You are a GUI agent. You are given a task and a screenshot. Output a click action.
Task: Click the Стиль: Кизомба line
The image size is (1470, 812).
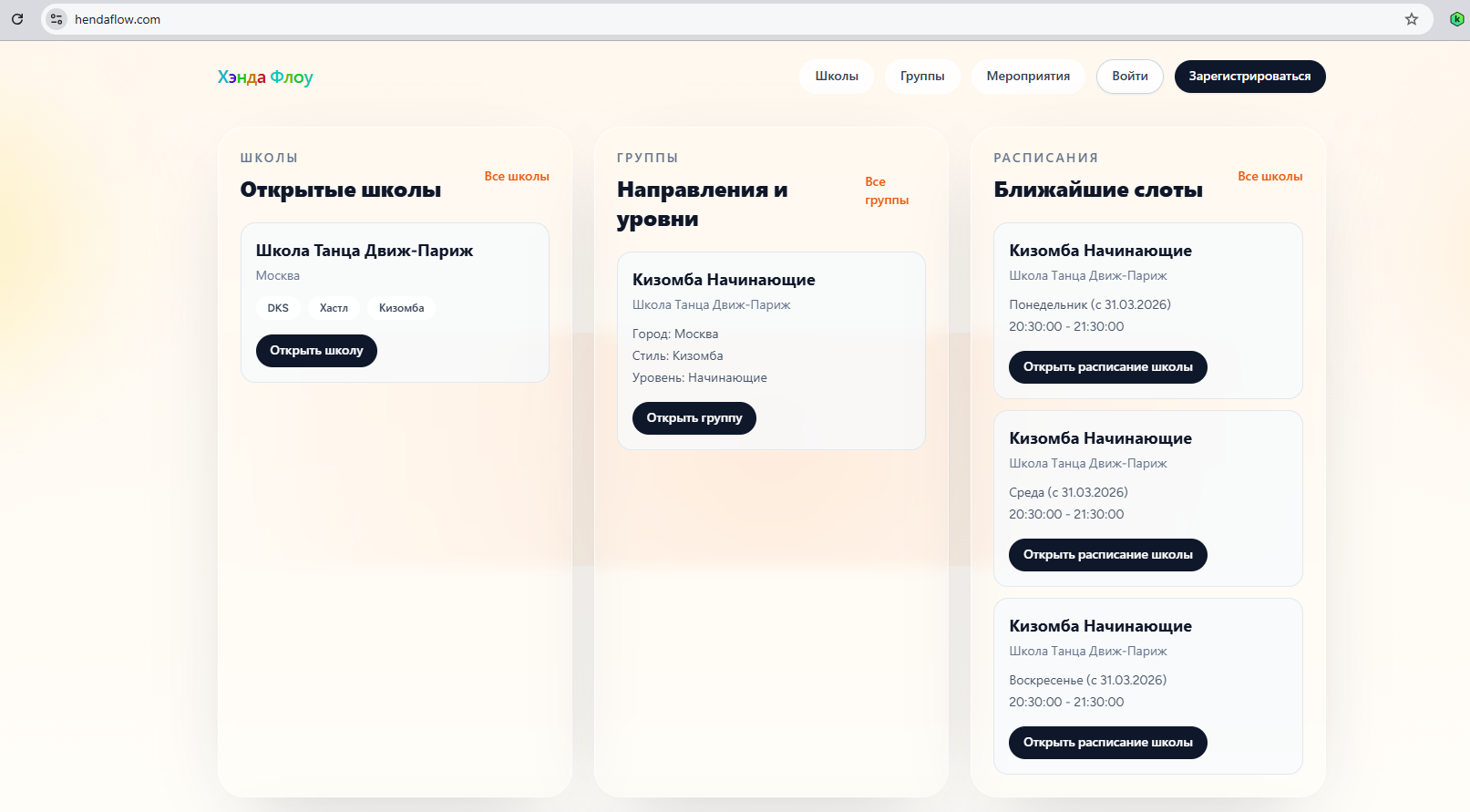tap(678, 356)
